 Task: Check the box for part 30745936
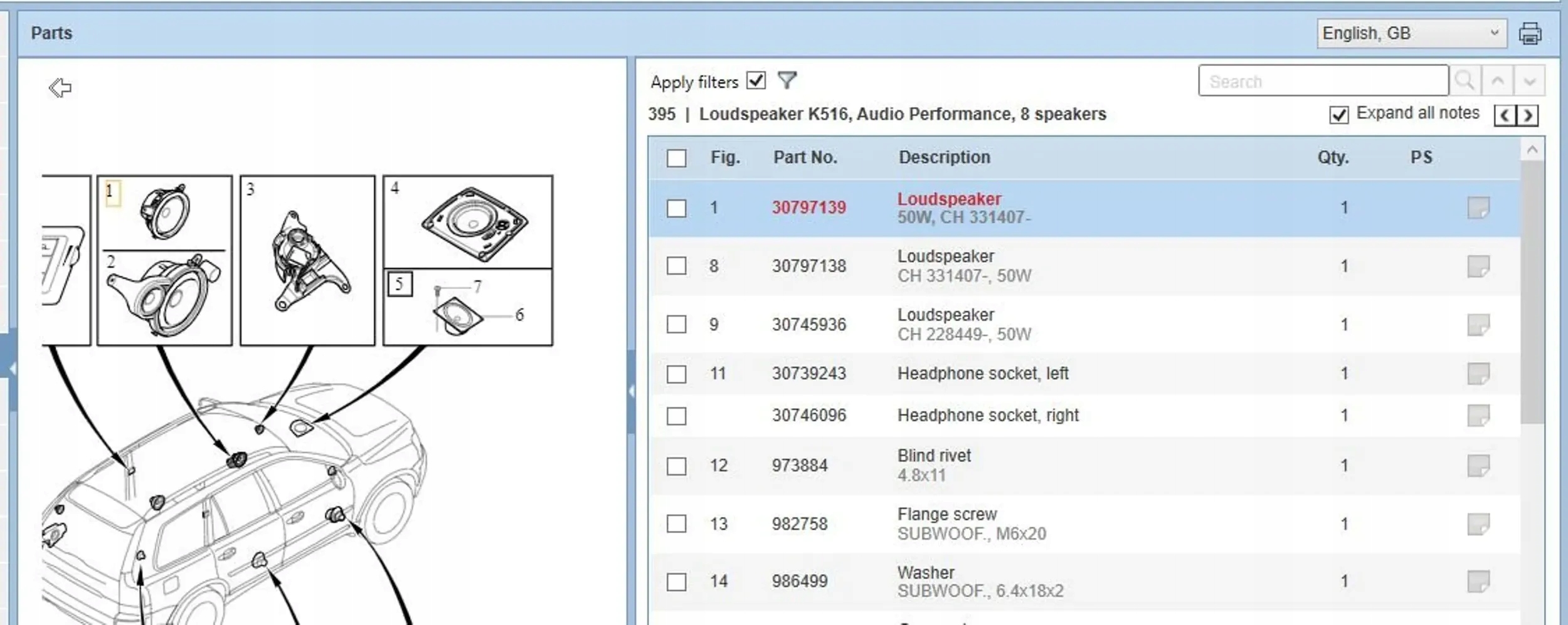click(676, 325)
